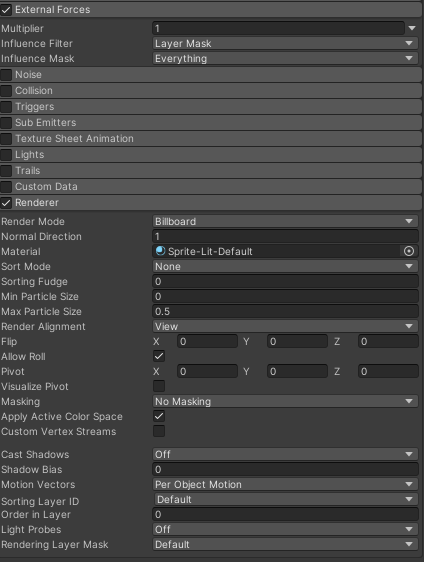Click the Max Particle Size label
424x562 pixels.
[x=41, y=311]
